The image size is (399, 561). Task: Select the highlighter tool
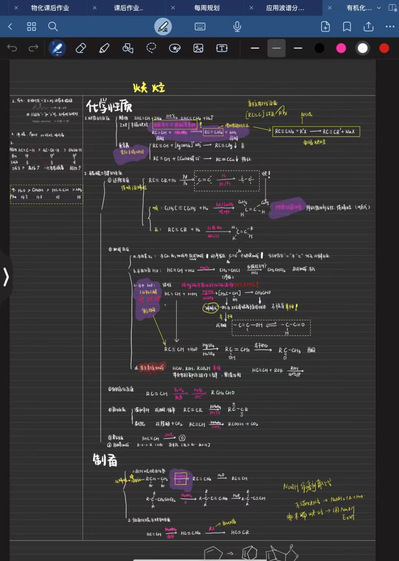(104, 48)
